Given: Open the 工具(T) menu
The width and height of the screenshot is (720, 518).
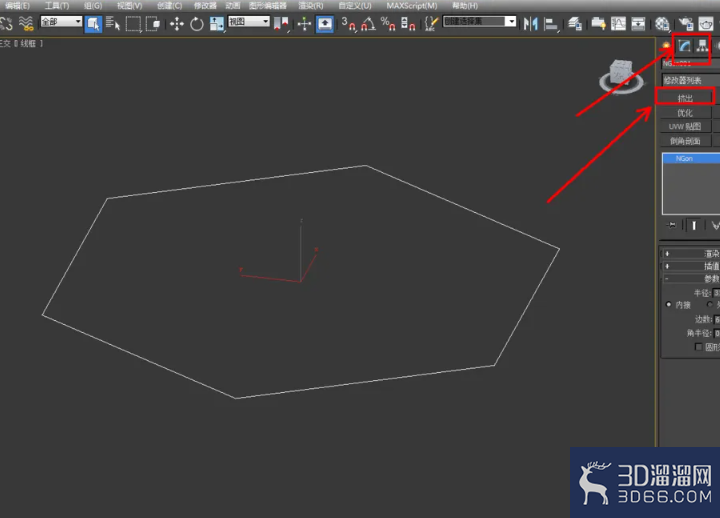Looking at the screenshot, I should [56, 6].
